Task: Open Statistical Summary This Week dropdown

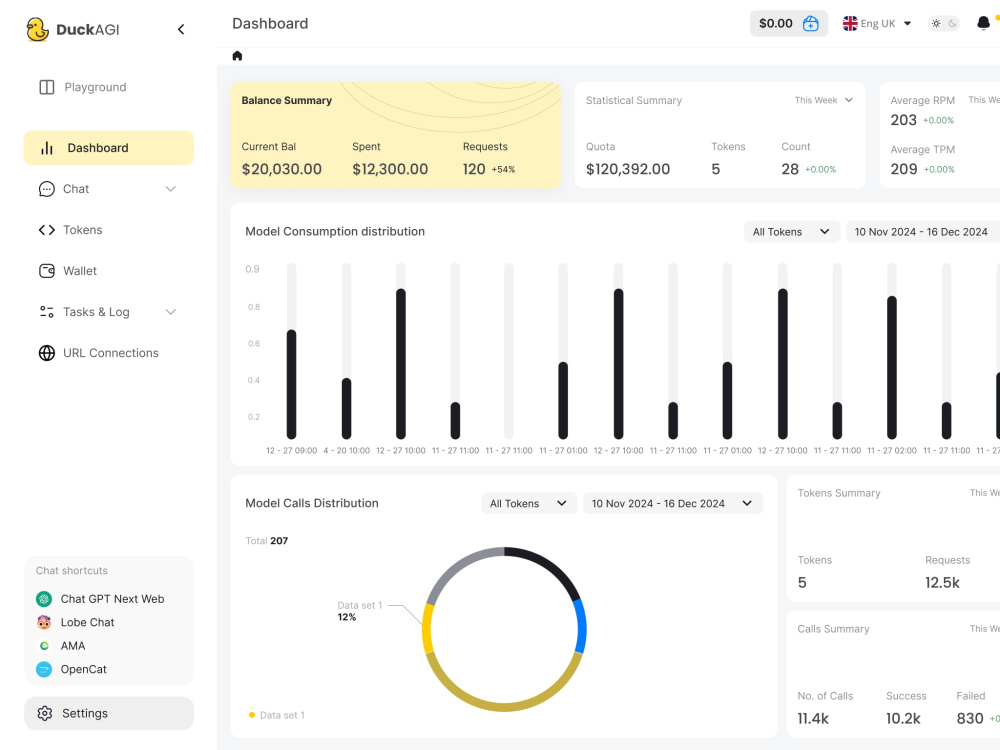Action: (823, 100)
